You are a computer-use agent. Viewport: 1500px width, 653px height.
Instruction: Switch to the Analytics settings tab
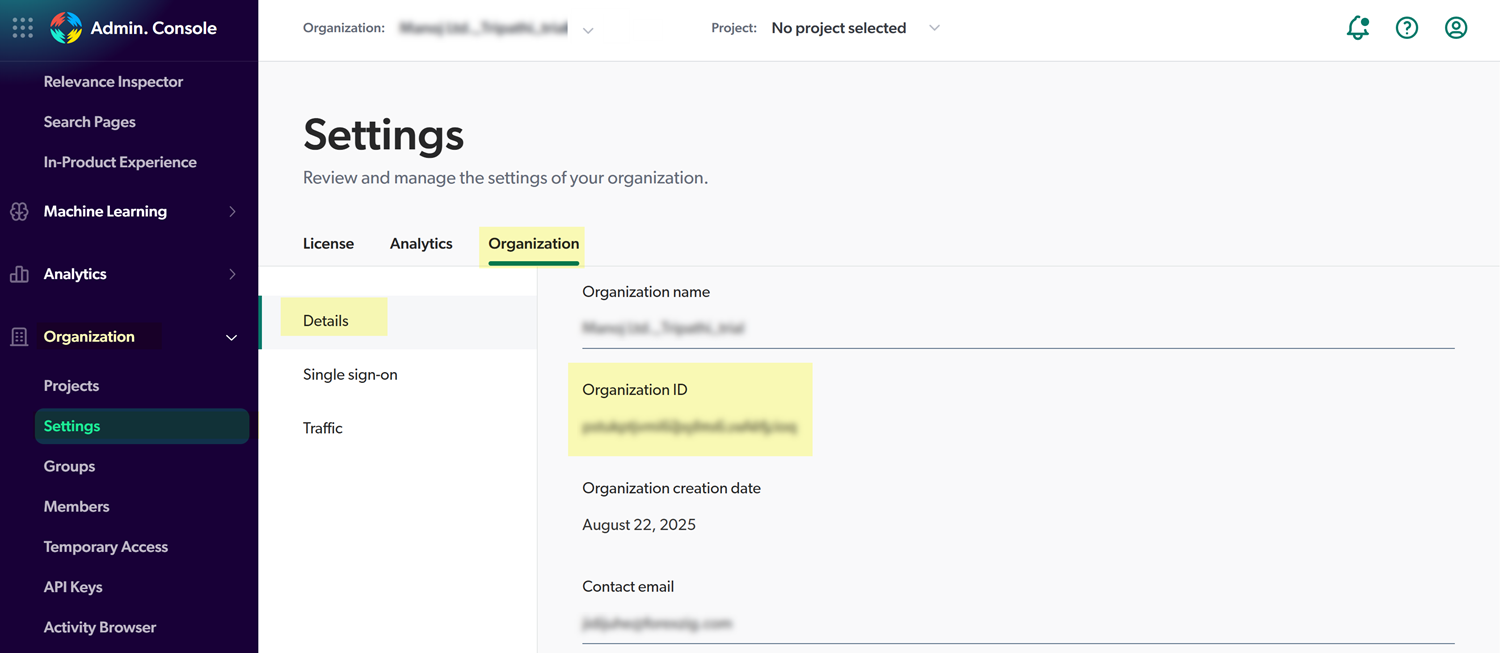(x=421, y=244)
